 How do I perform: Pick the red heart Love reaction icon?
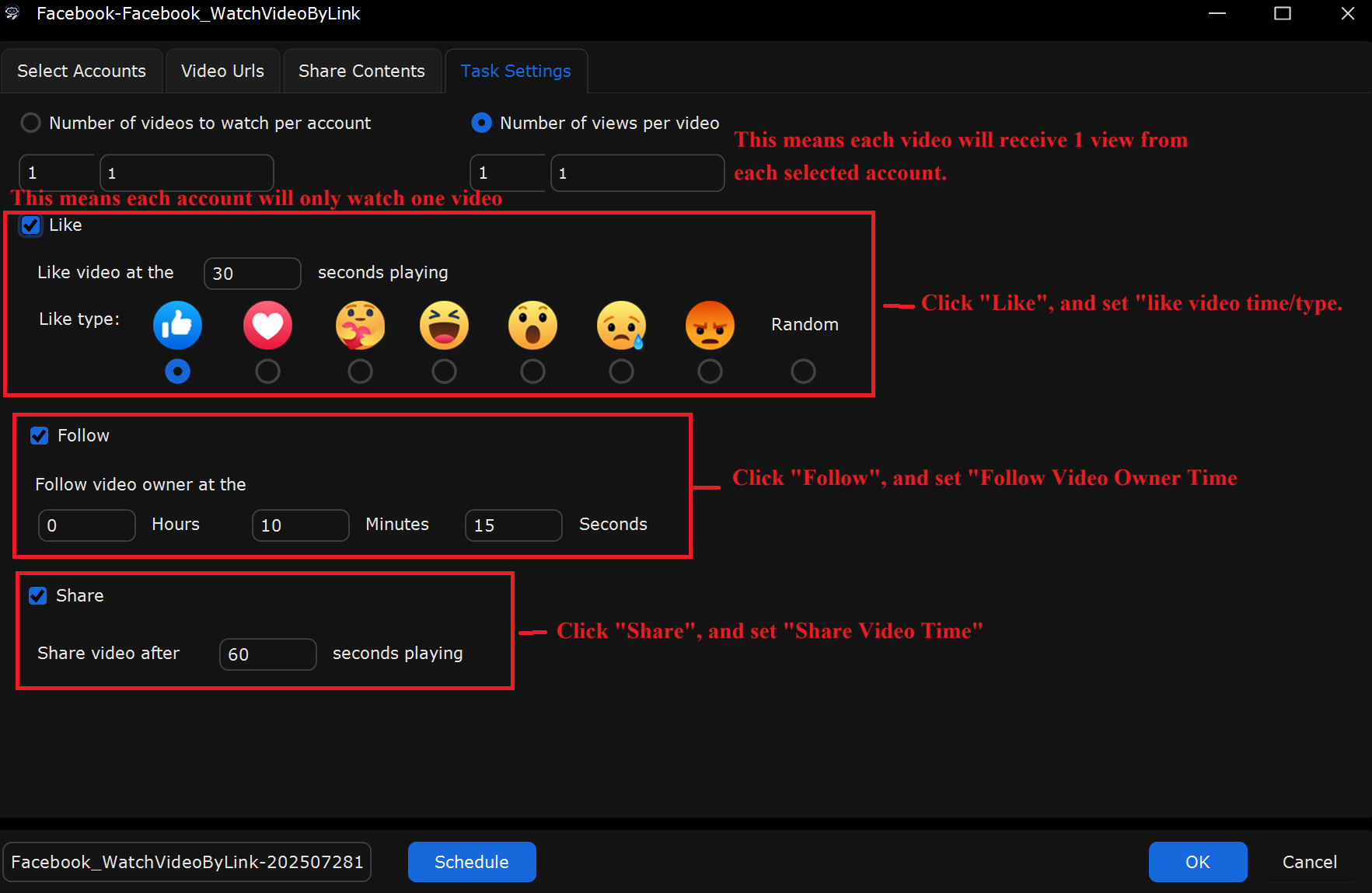pyautogui.click(x=267, y=325)
